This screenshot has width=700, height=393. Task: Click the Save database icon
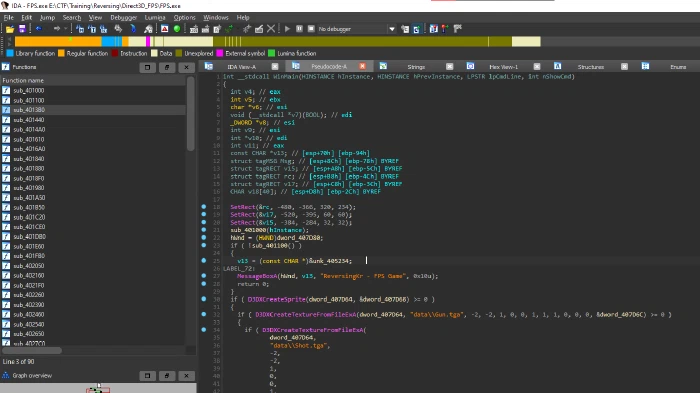coord(21,29)
